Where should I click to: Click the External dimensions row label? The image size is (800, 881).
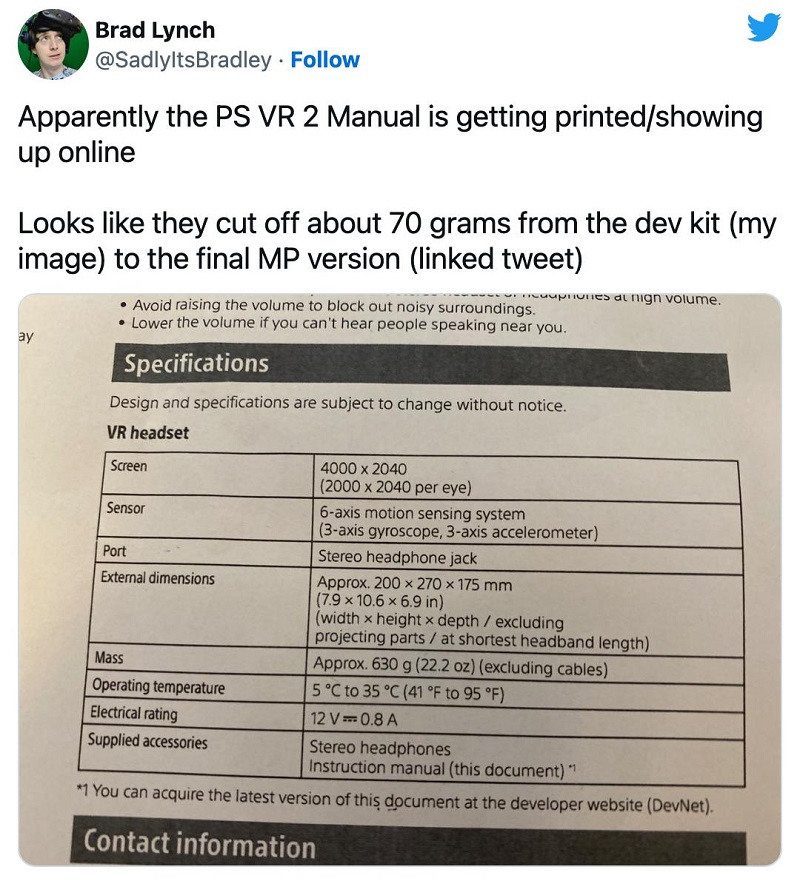point(157,578)
